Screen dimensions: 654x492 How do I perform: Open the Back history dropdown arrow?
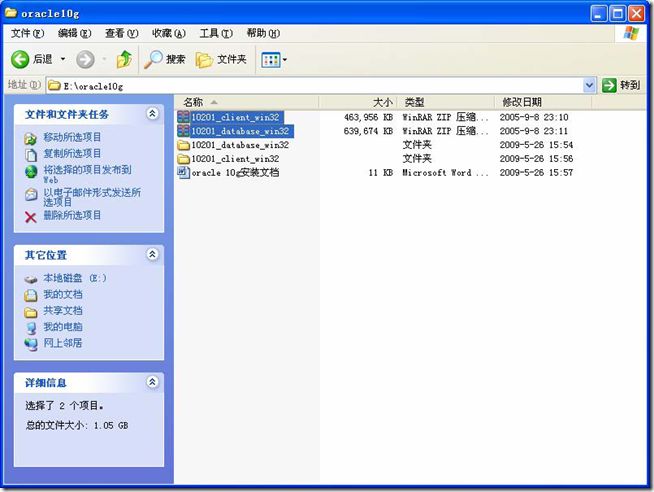pos(63,59)
